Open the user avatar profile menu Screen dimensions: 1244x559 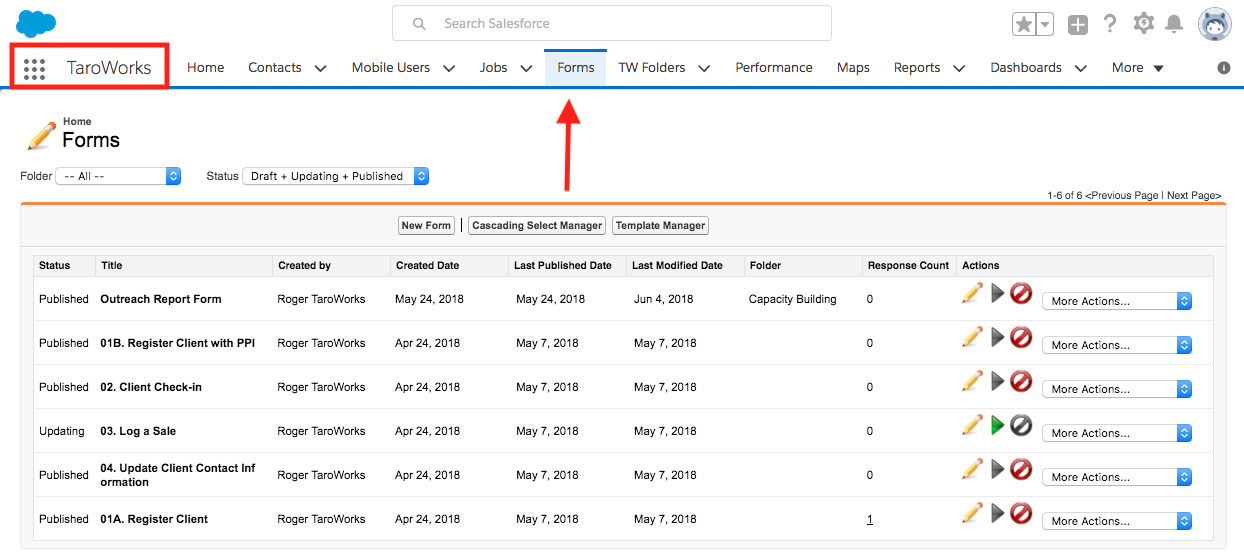(x=1215, y=25)
